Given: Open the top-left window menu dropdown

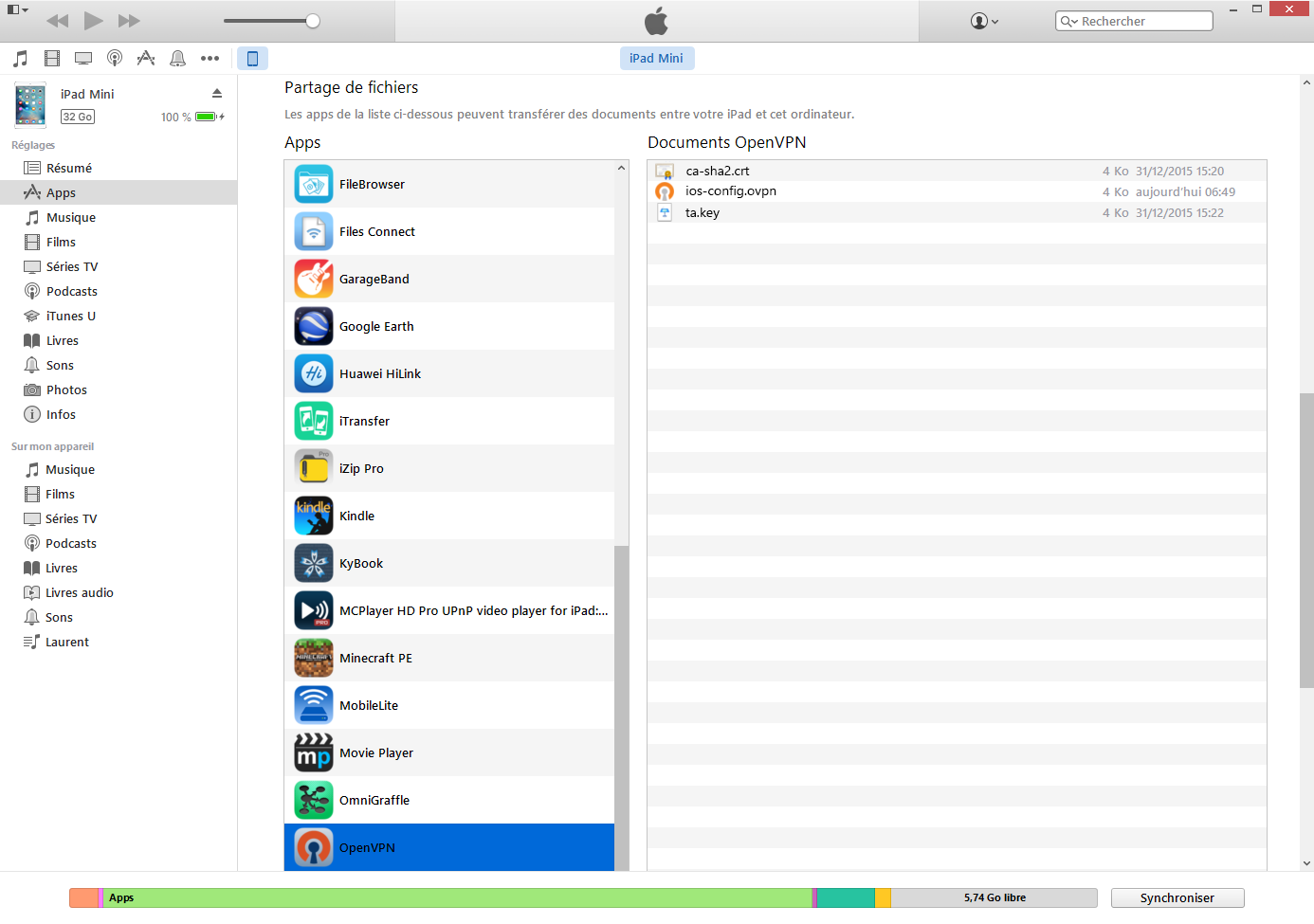Looking at the screenshot, I should pyautogui.click(x=18, y=10).
